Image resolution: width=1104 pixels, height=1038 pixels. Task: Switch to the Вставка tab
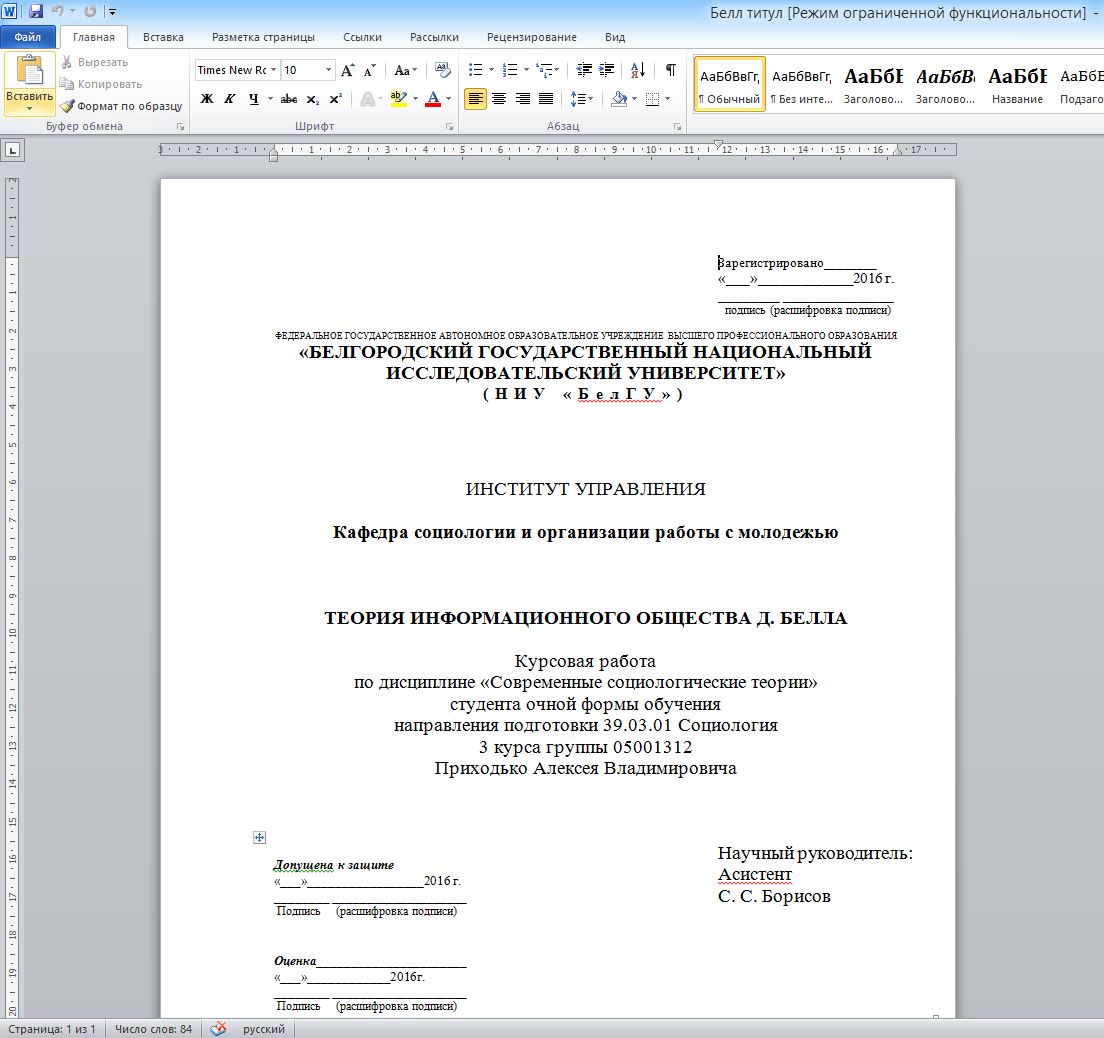point(163,37)
